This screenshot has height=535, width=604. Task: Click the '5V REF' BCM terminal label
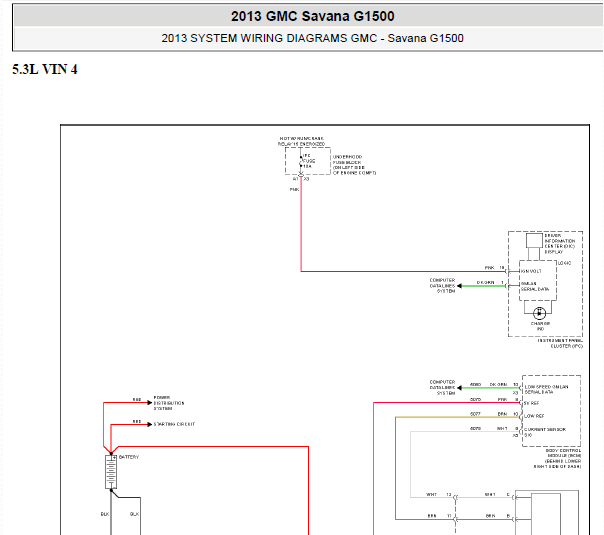click(x=532, y=403)
